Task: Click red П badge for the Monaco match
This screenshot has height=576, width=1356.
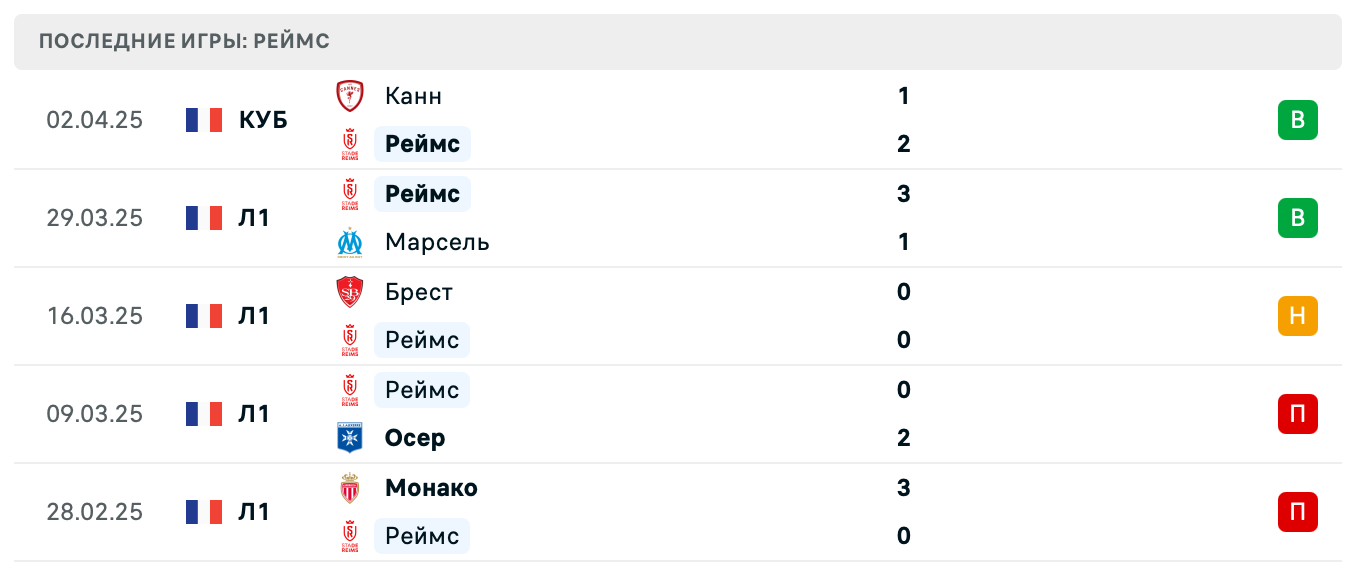Action: (1297, 512)
